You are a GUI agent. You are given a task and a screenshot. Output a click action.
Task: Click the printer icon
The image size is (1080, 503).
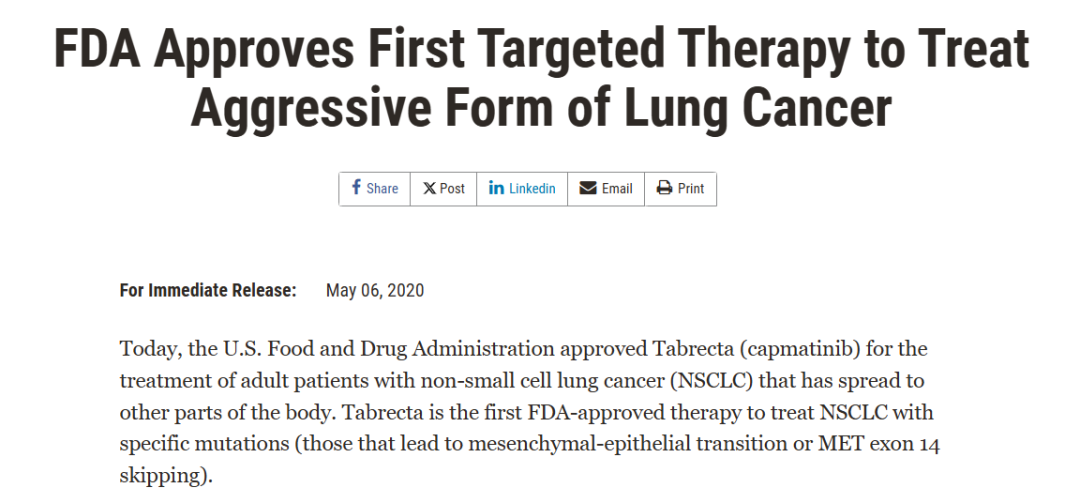(664, 188)
